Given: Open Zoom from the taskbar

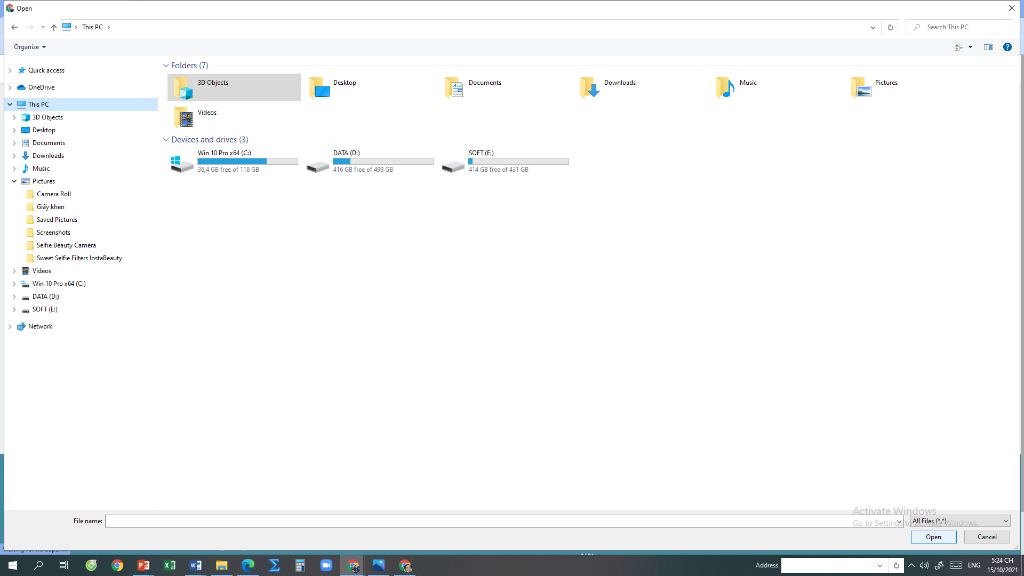Looking at the screenshot, I should 326,566.
